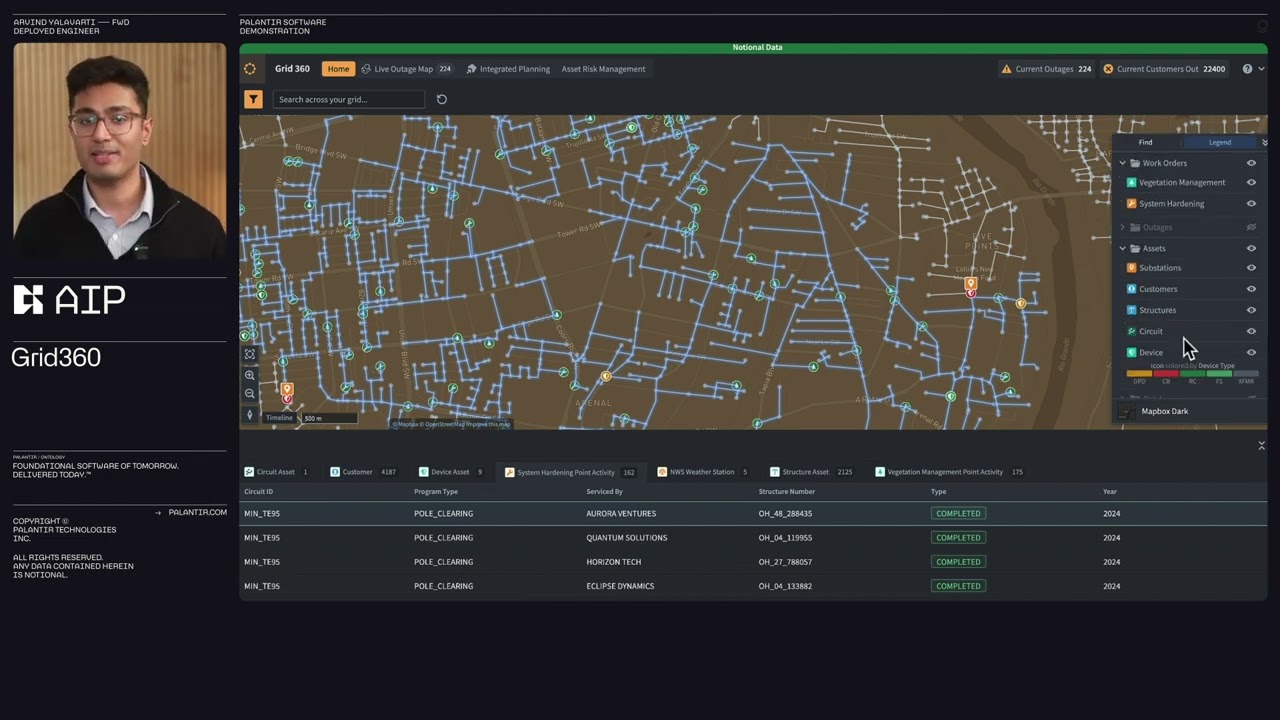Image resolution: width=1280 pixels, height=720 pixels.
Task: Switch to the Home tab
Action: coord(338,69)
